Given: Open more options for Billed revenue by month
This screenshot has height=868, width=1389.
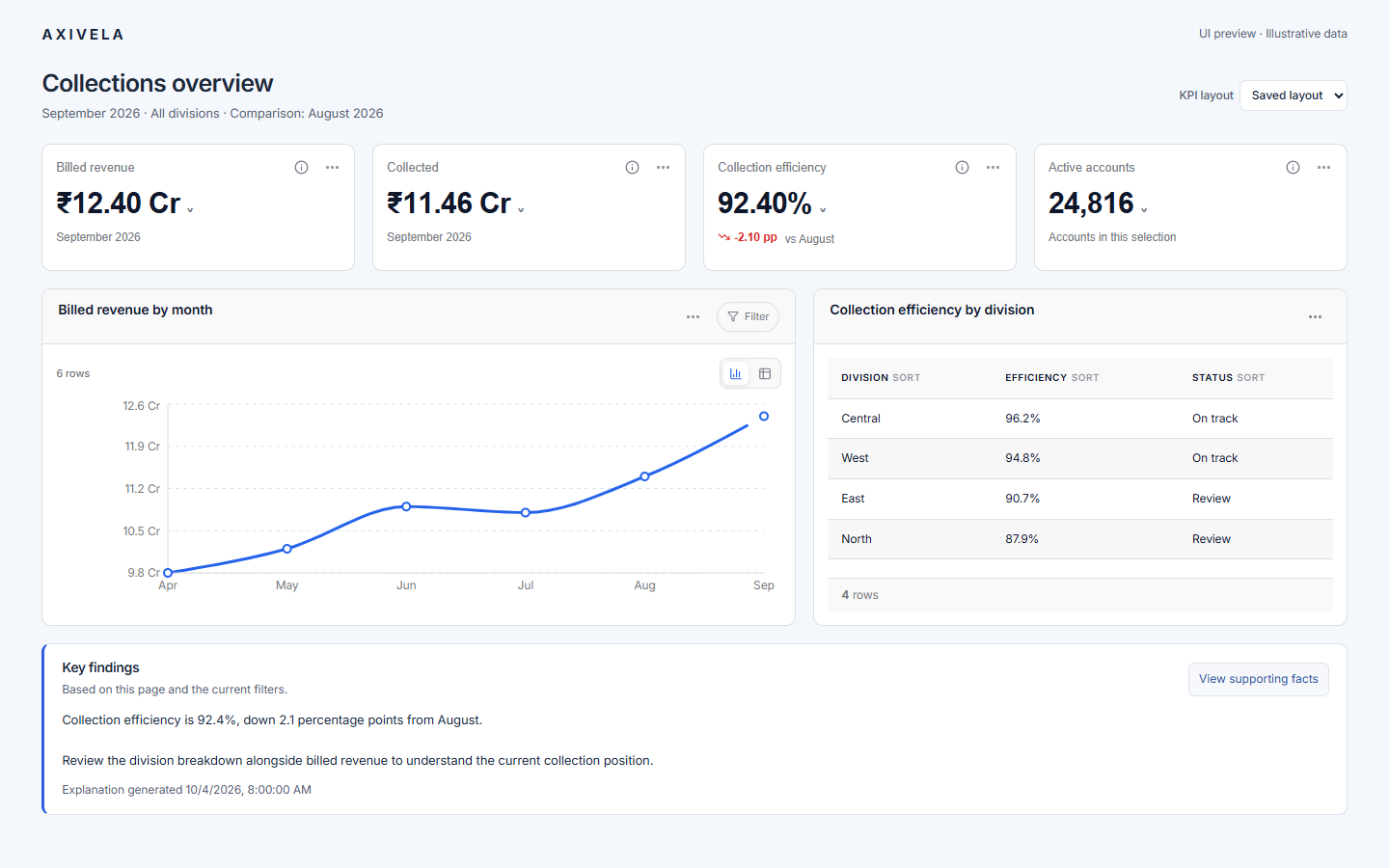Looking at the screenshot, I should (x=693, y=317).
